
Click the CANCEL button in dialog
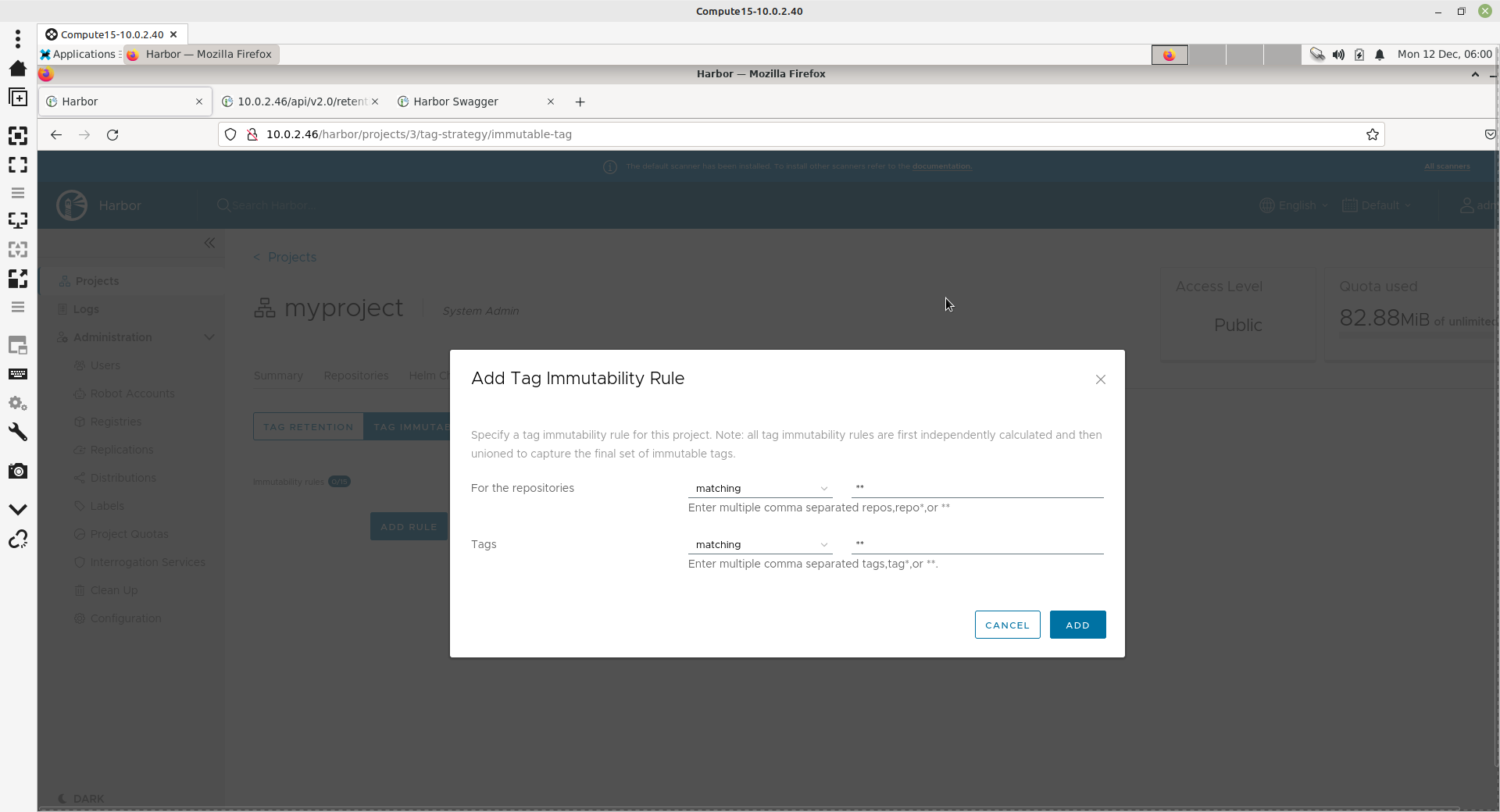click(1007, 625)
